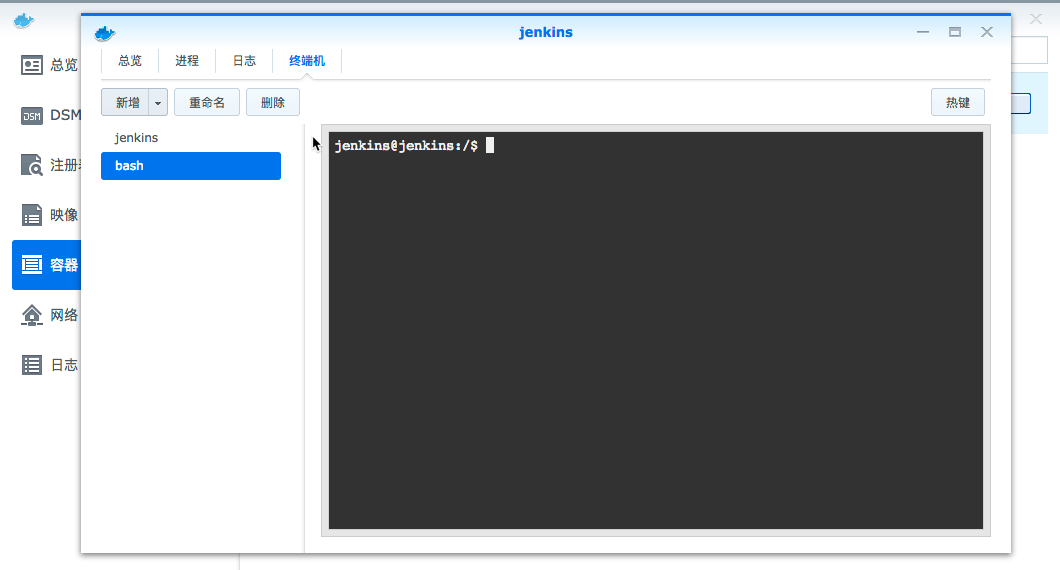Switch to the 终端机 tab
Viewport: 1060px width, 570px height.
point(307,61)
